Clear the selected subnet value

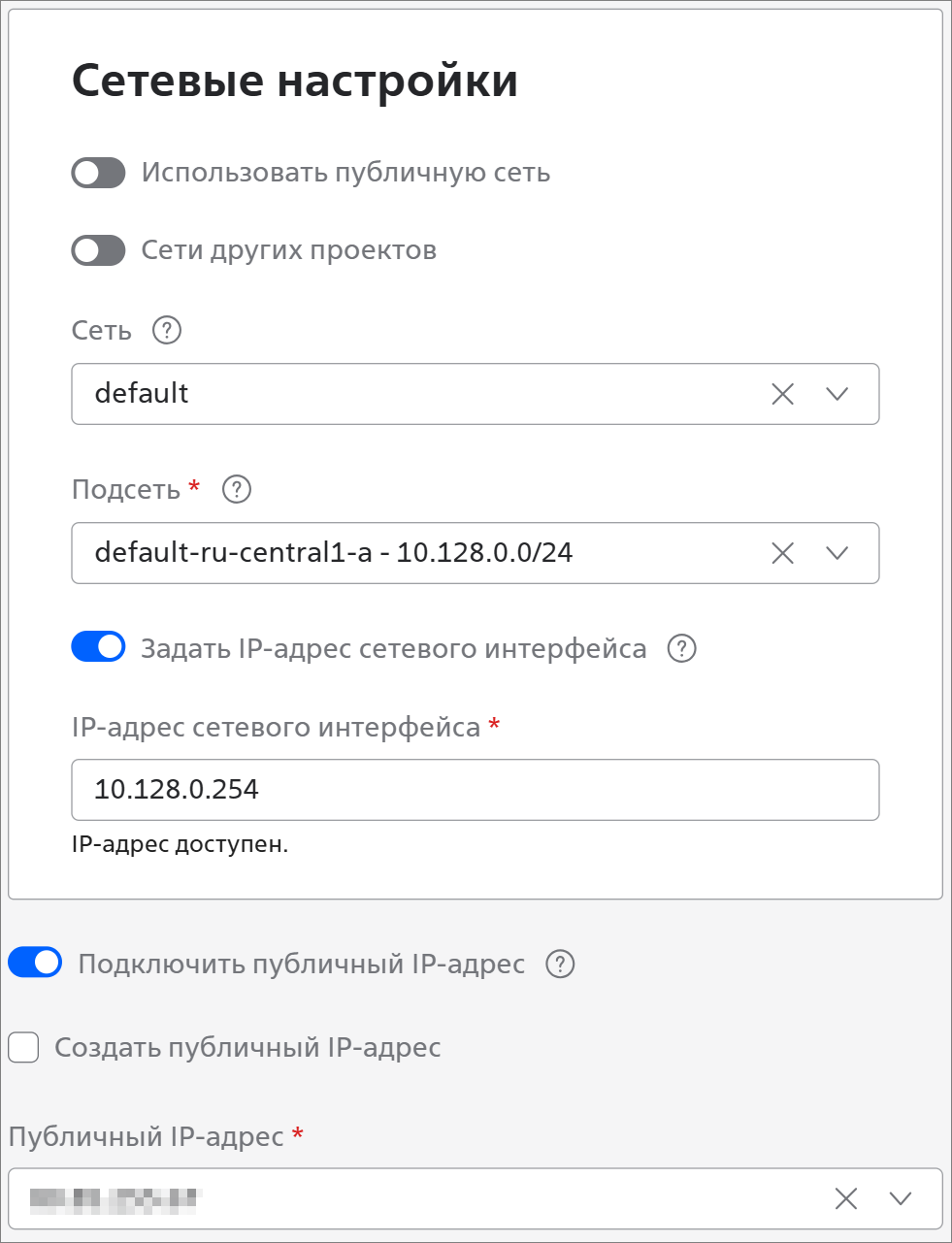[x=782, y=553]
